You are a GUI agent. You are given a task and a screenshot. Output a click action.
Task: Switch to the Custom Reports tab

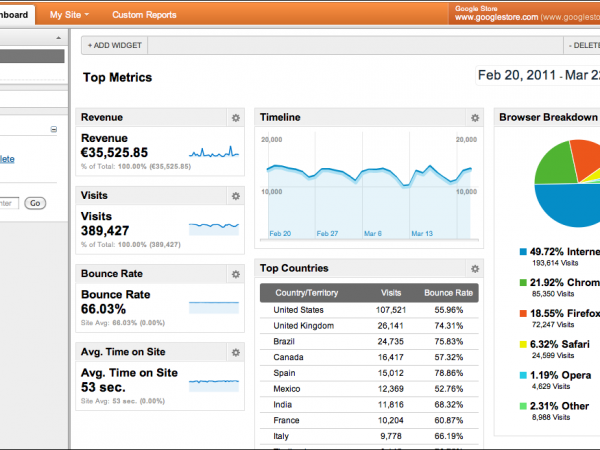(x=144, y=15)
